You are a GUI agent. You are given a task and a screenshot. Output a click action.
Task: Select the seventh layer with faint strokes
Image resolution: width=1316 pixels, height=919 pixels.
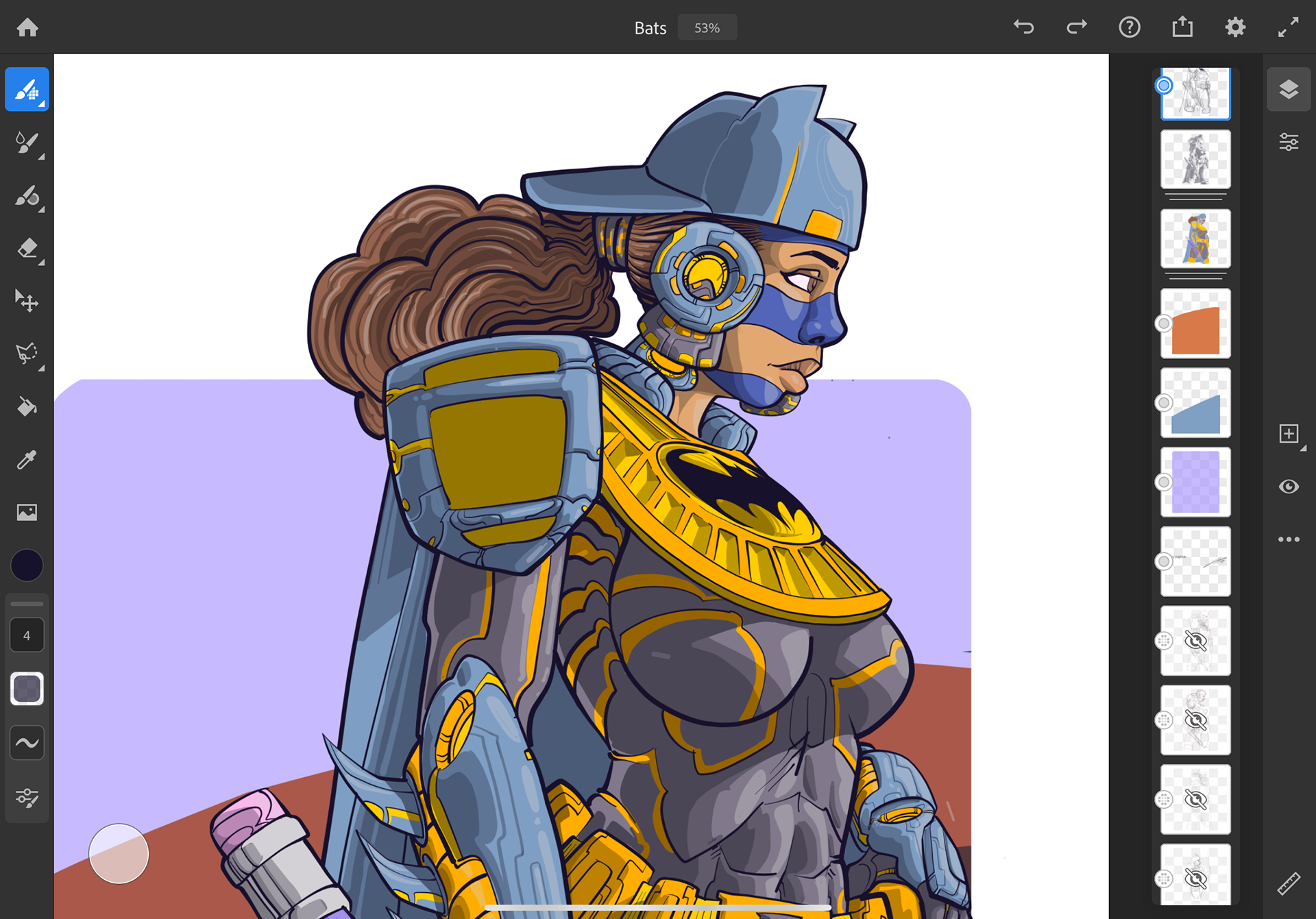point(1195,562)
